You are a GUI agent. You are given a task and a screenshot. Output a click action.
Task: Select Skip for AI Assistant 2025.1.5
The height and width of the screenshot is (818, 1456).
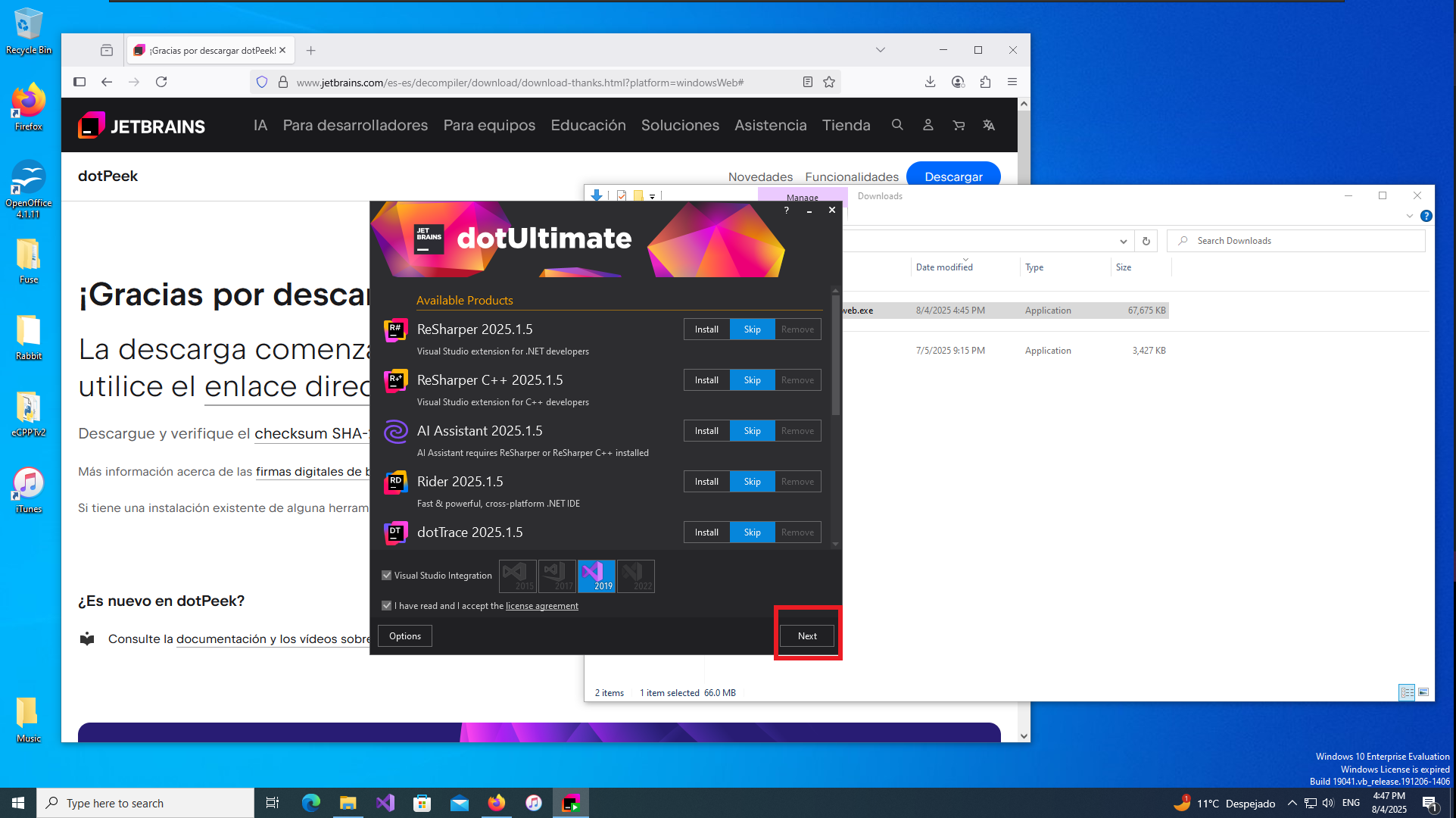(752, 431)
